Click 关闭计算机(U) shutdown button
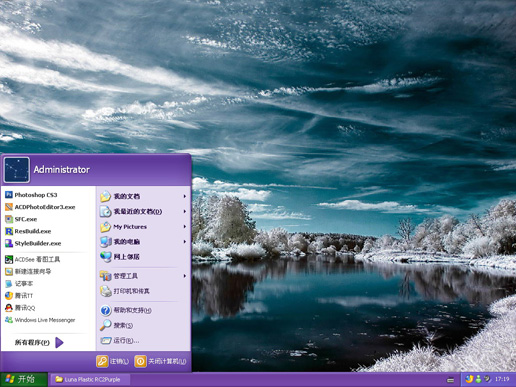This screenshot has height=387, width=516. click(161, 361)
